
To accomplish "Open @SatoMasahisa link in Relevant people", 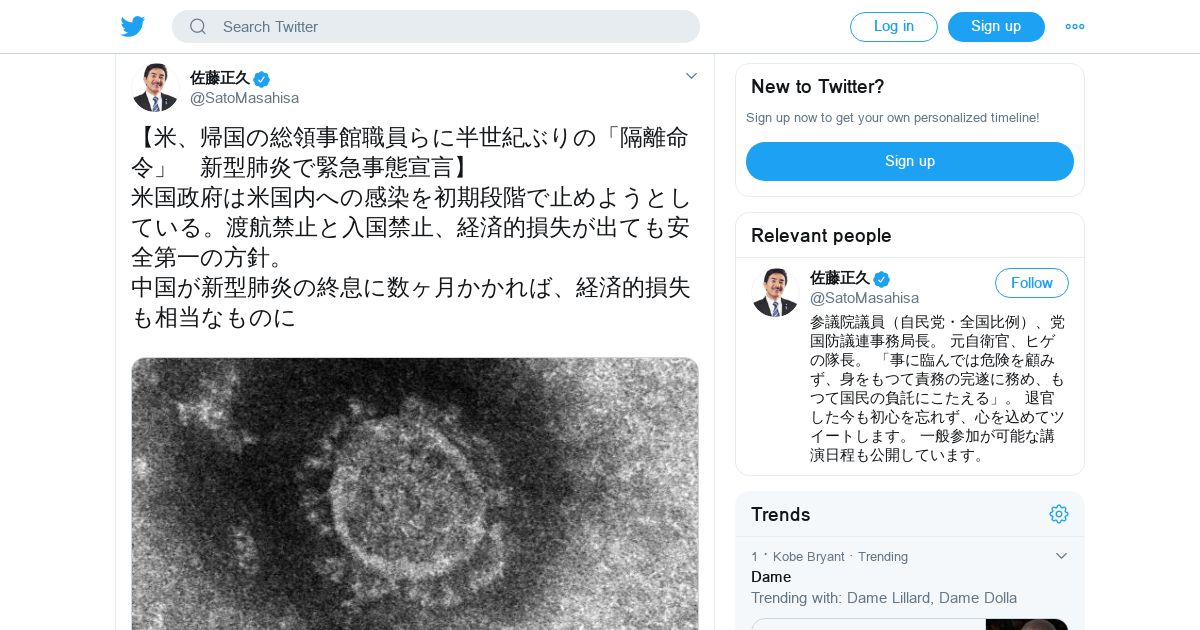I will (x=864, y=298).
